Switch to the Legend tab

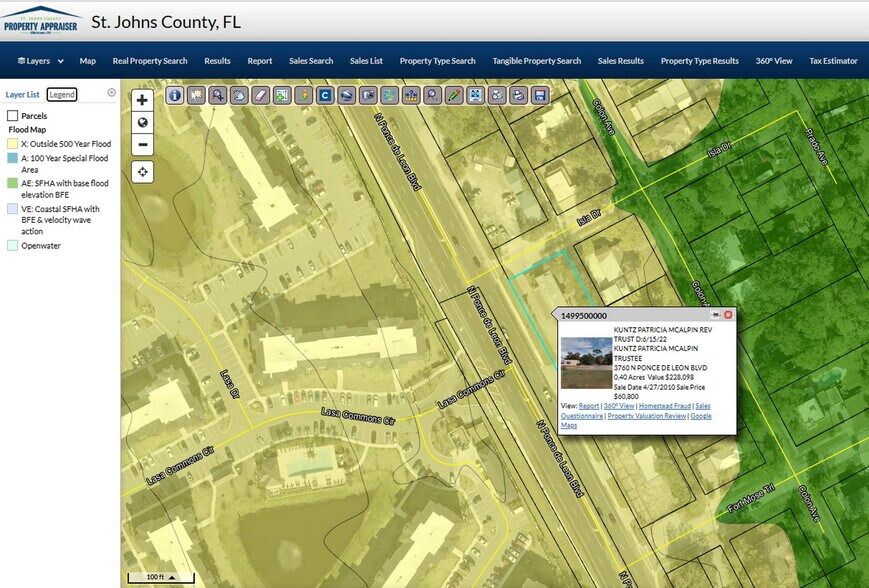tap(62, 94)
